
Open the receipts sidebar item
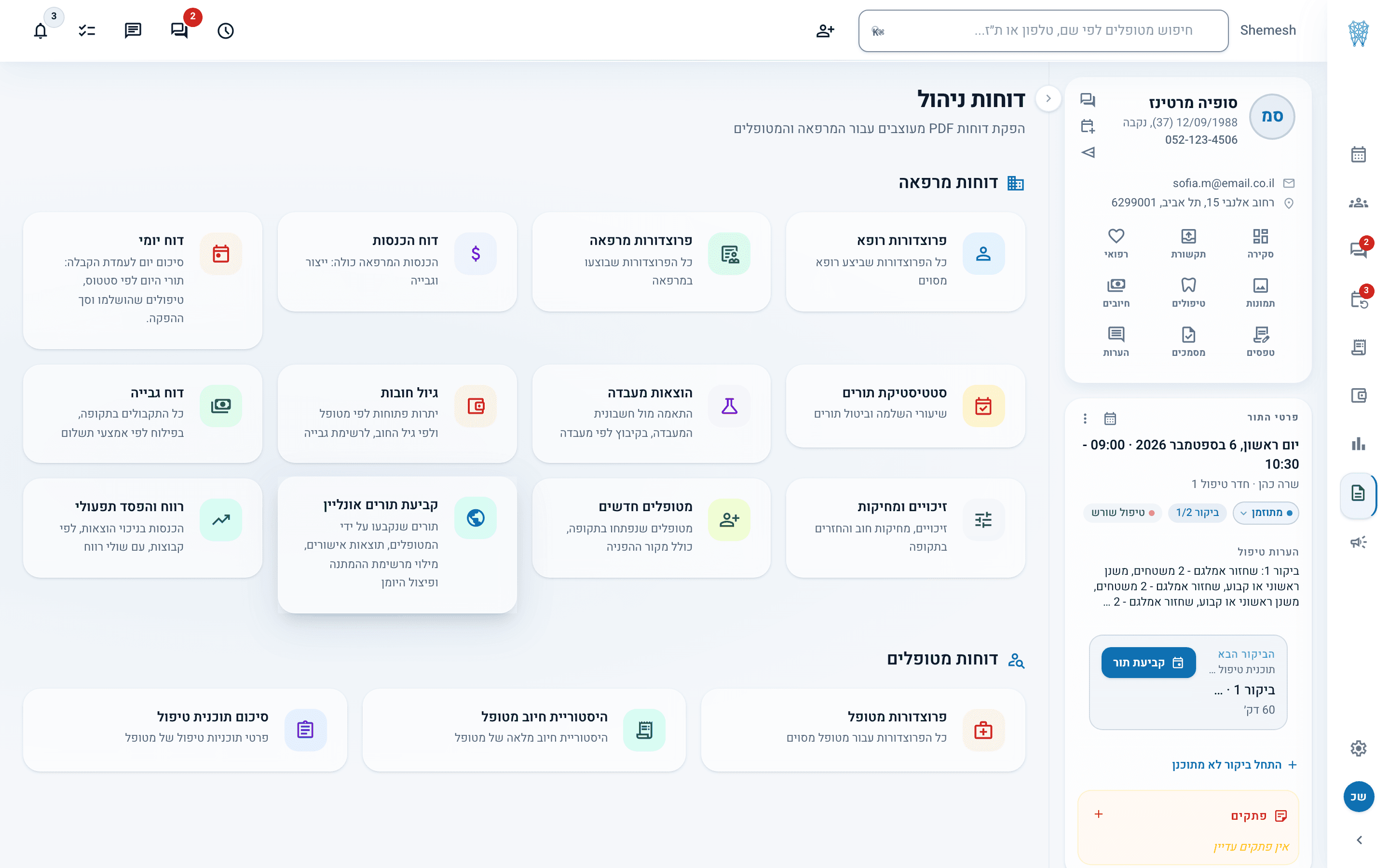pos(1358,347)
